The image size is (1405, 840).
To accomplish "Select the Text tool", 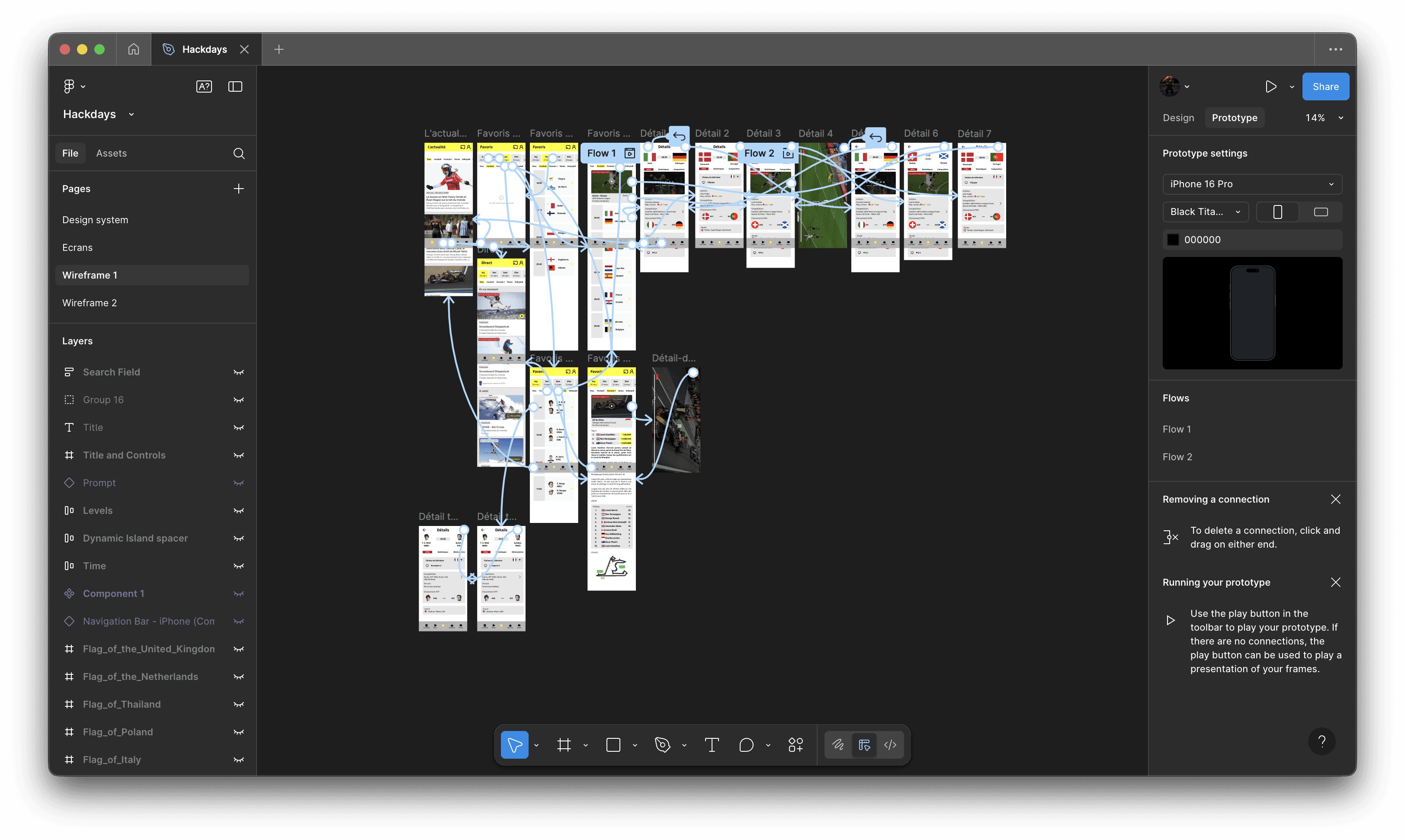I will click(712, 745).
